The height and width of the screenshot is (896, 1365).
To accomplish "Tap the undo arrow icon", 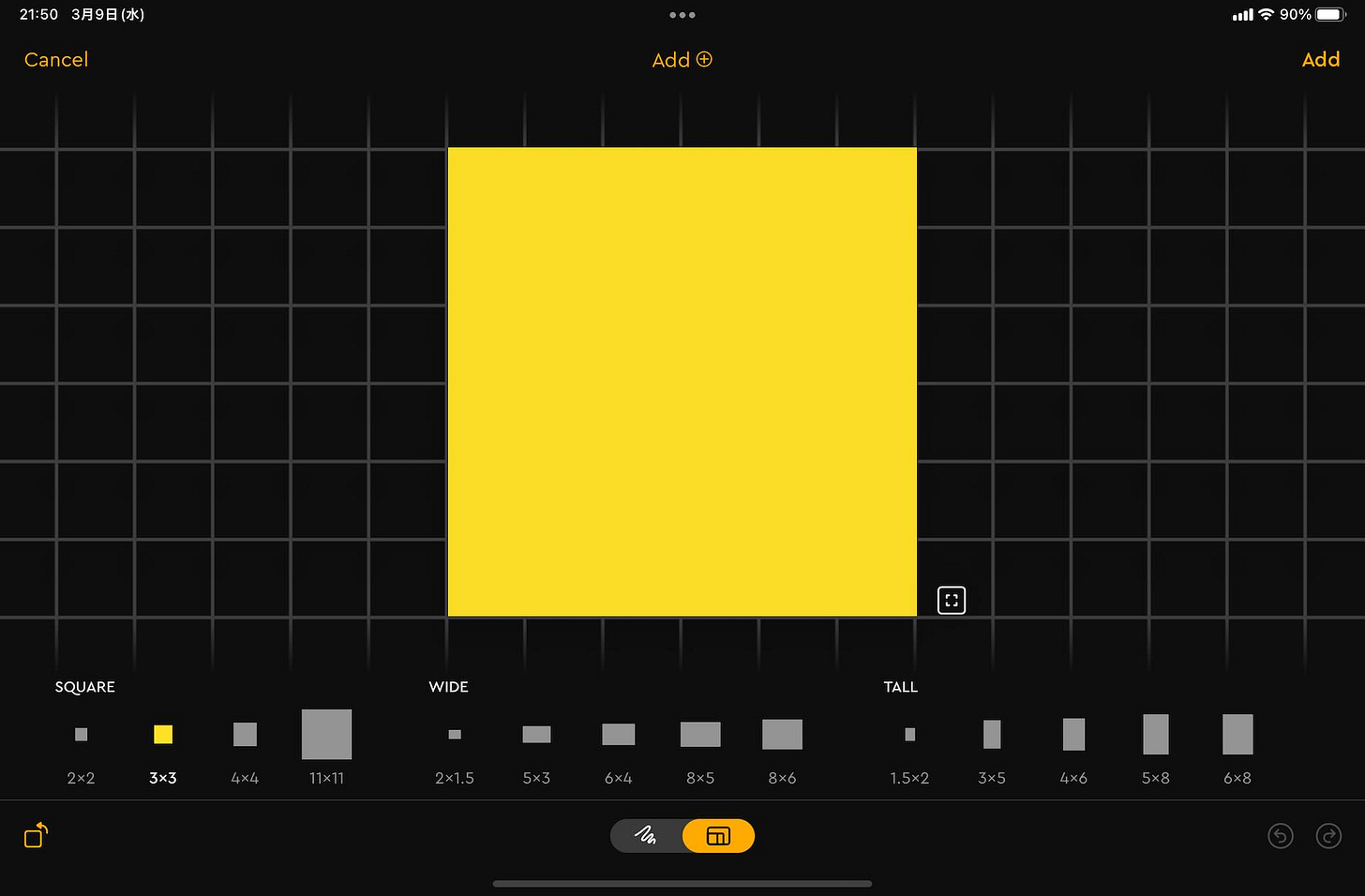I will click(1281, 836).
